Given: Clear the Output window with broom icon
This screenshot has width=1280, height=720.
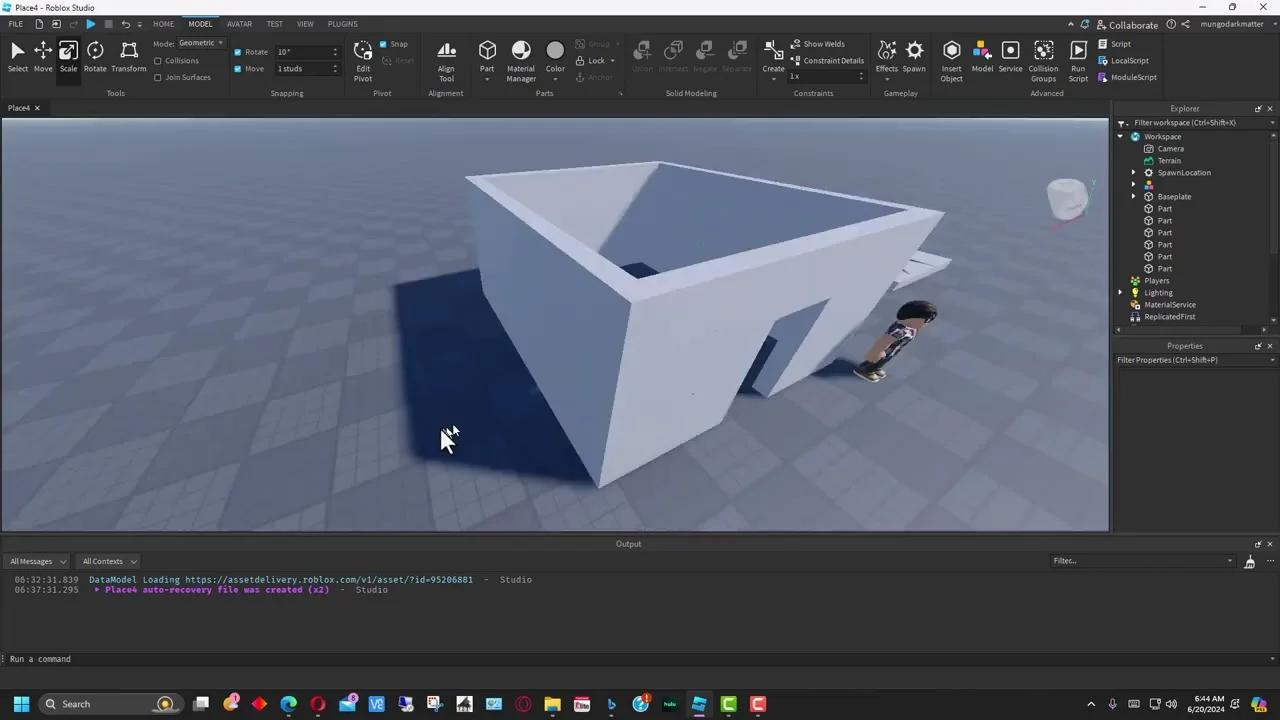Looking at the screenshot, I should (x=1249, y=562).
